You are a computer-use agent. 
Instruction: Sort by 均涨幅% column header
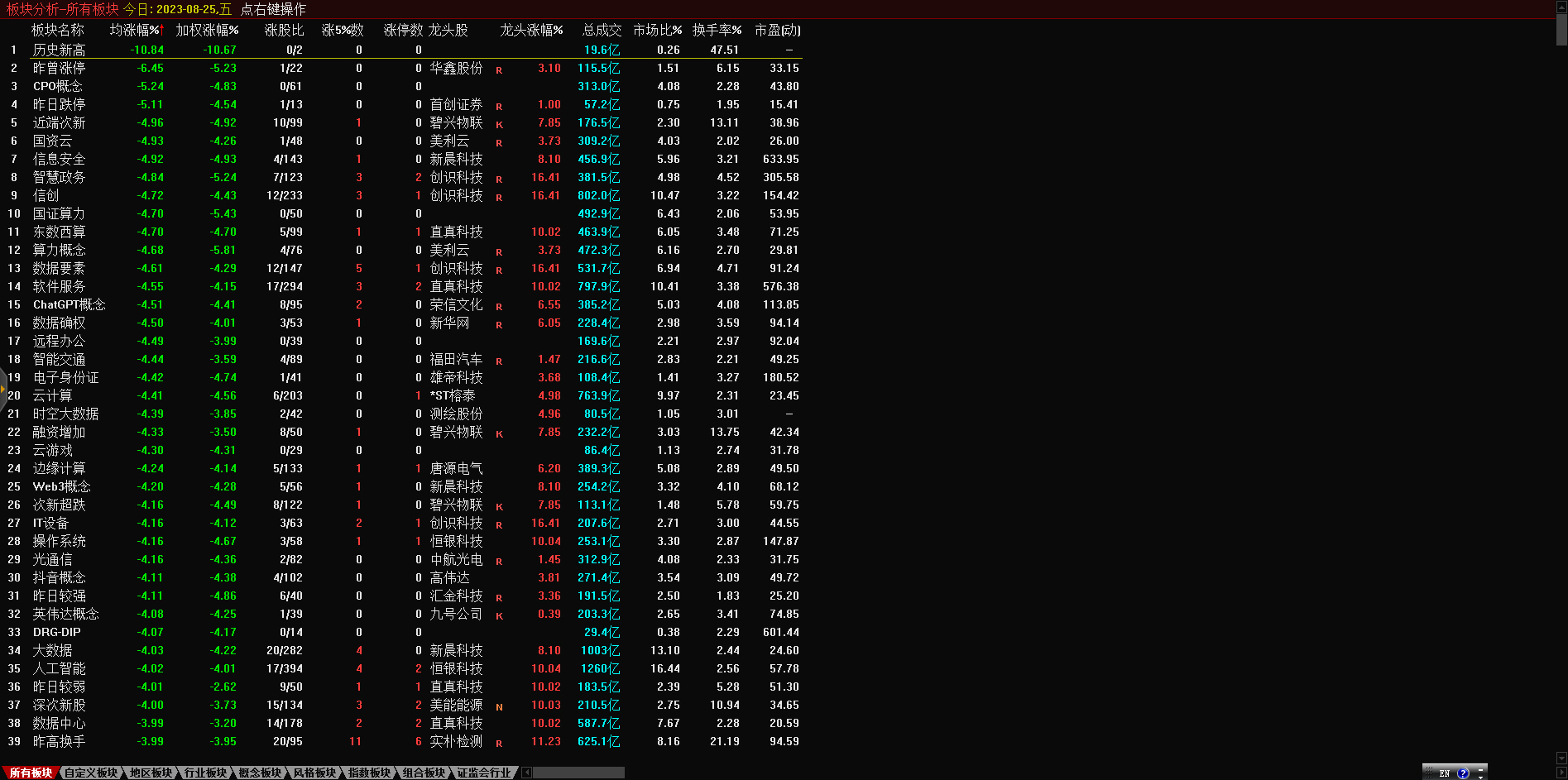(x=137, y=30)
